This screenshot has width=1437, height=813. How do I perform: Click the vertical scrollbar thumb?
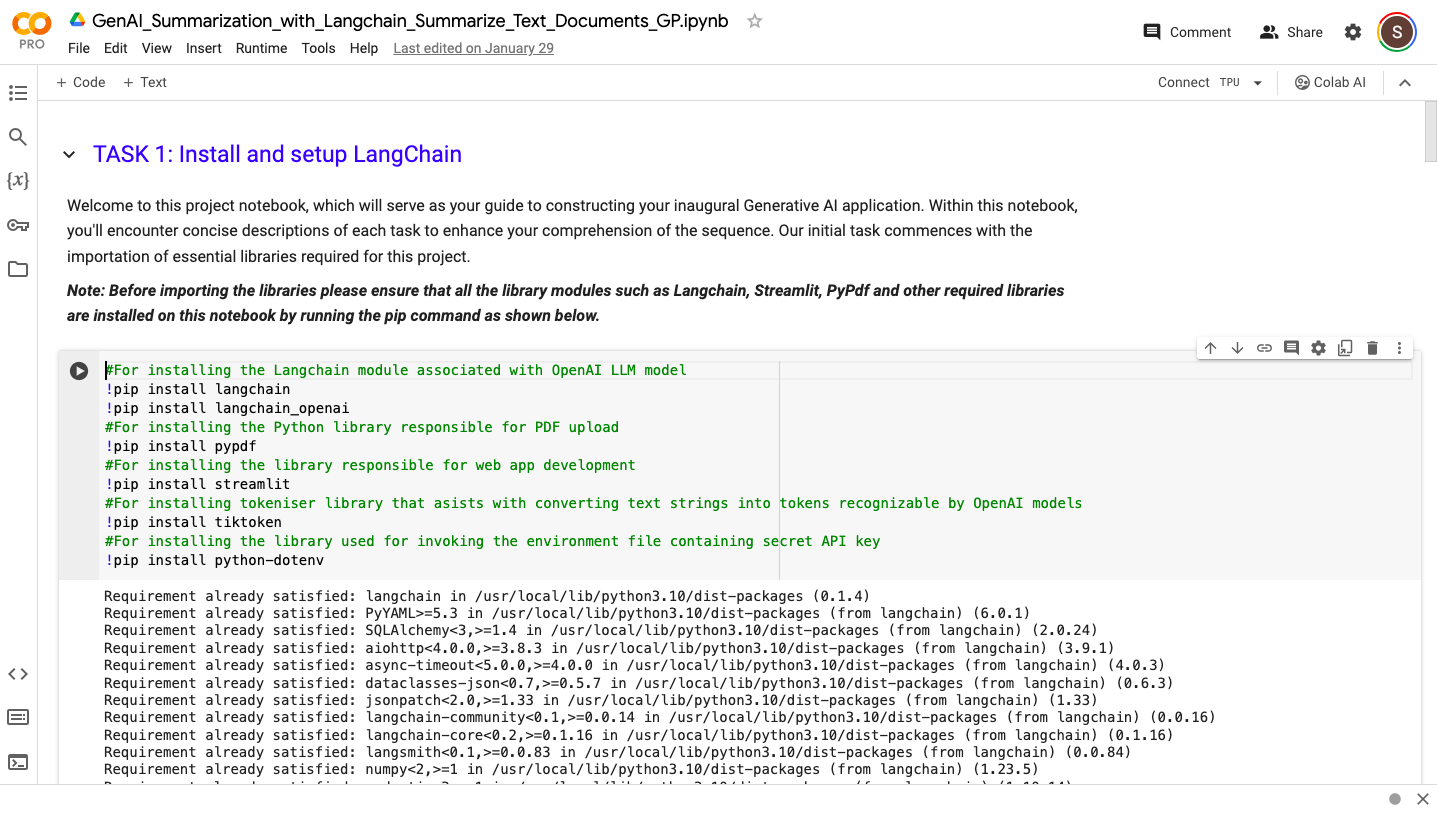point(1429,130)
